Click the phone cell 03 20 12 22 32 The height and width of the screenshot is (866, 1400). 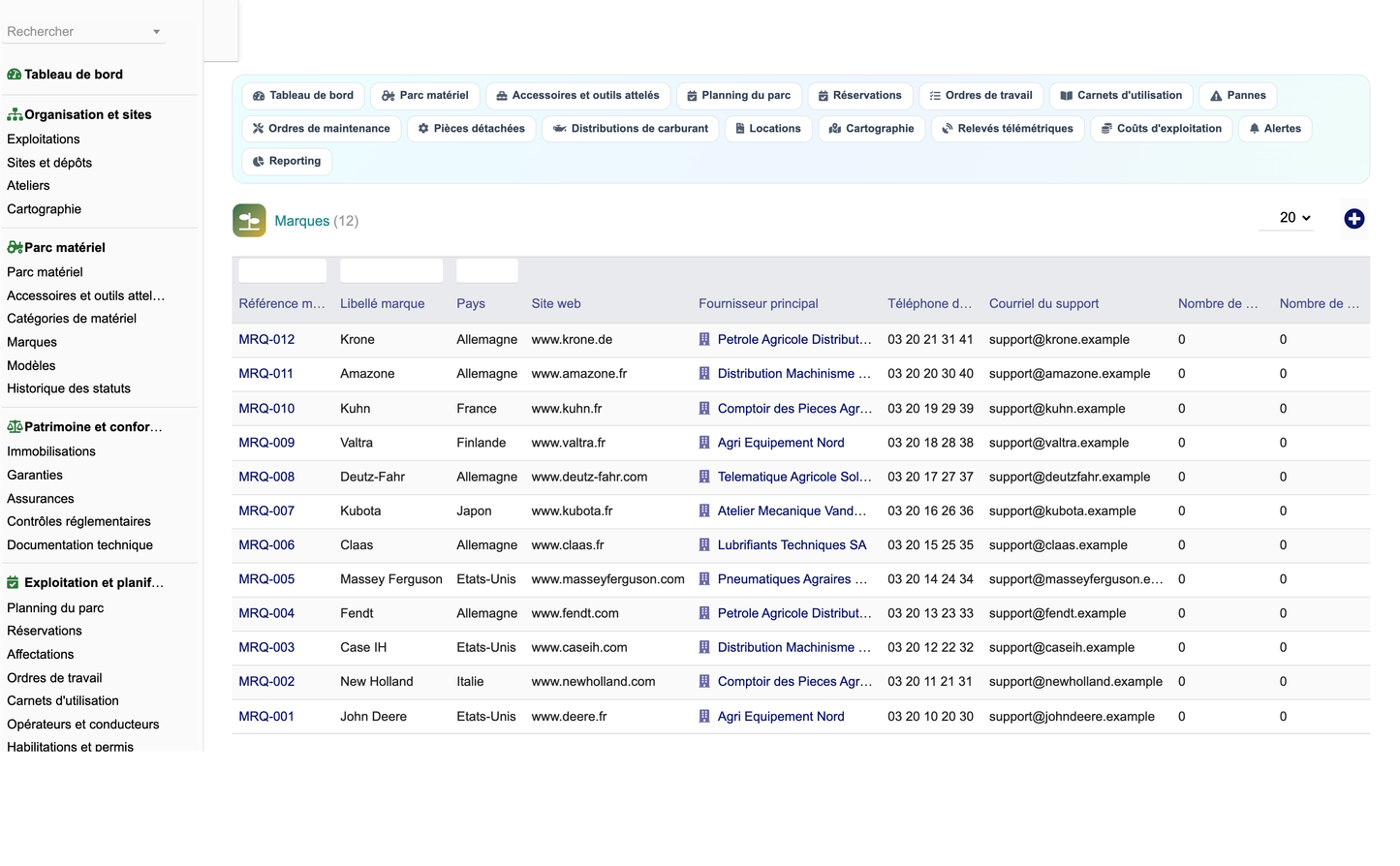(930, 648)
